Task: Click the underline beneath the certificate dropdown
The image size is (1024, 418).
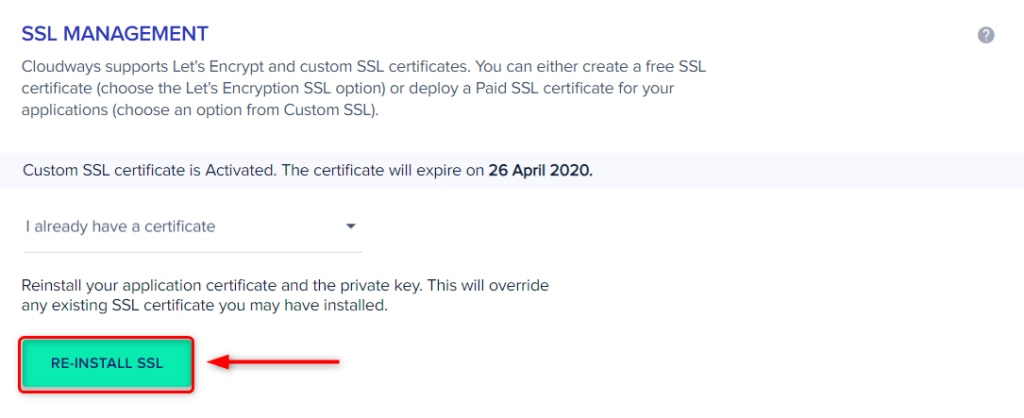Action: 190,252
